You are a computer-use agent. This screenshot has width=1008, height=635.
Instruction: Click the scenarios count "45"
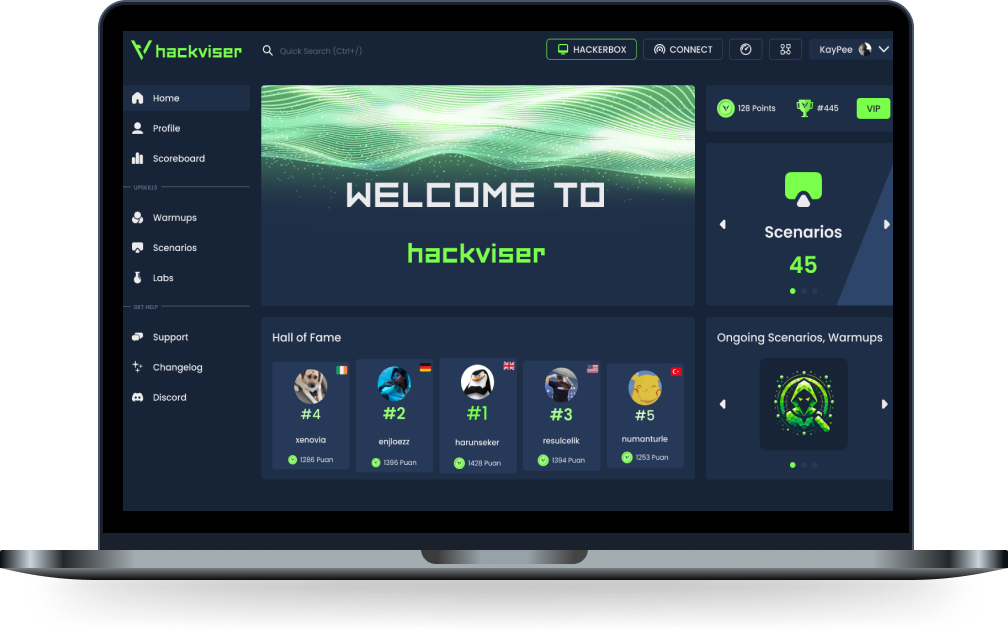point(804,265)
